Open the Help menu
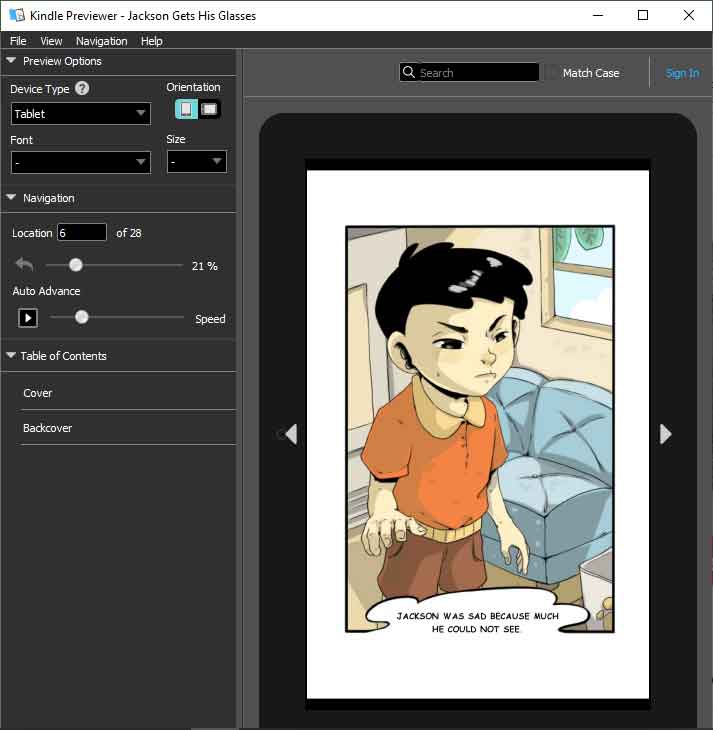This screenshot has height=730, width=713. (x=152, y=41)
